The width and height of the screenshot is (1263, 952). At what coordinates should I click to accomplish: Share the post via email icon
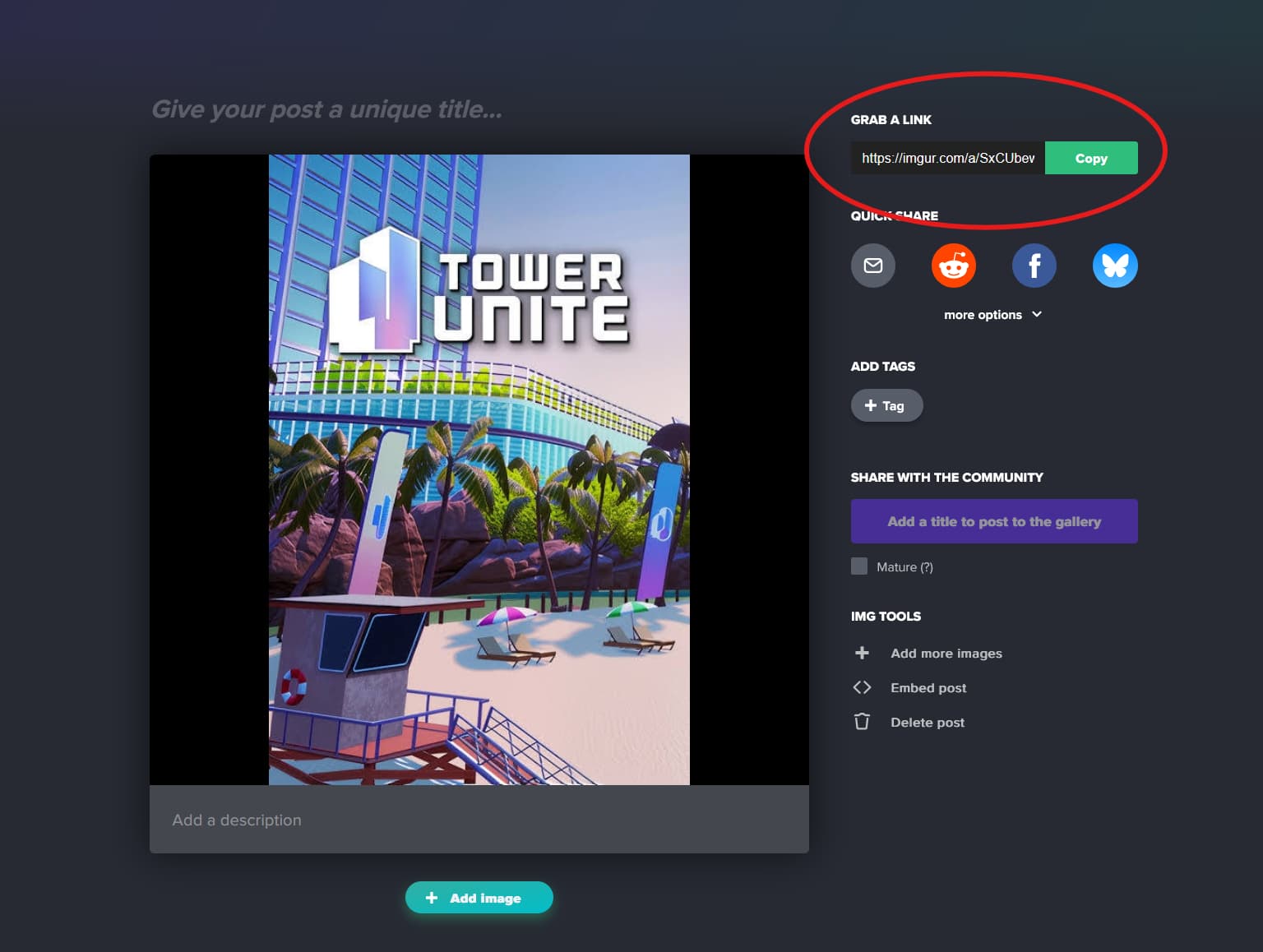pos(872,266)
